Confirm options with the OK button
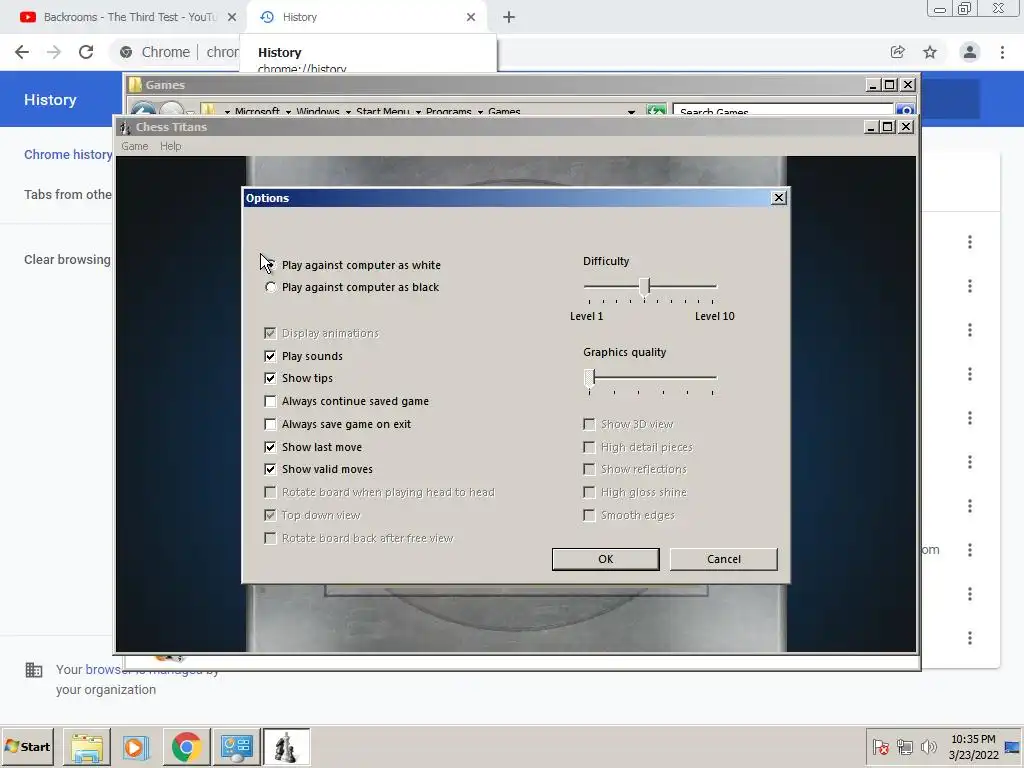 coord(605,559)
